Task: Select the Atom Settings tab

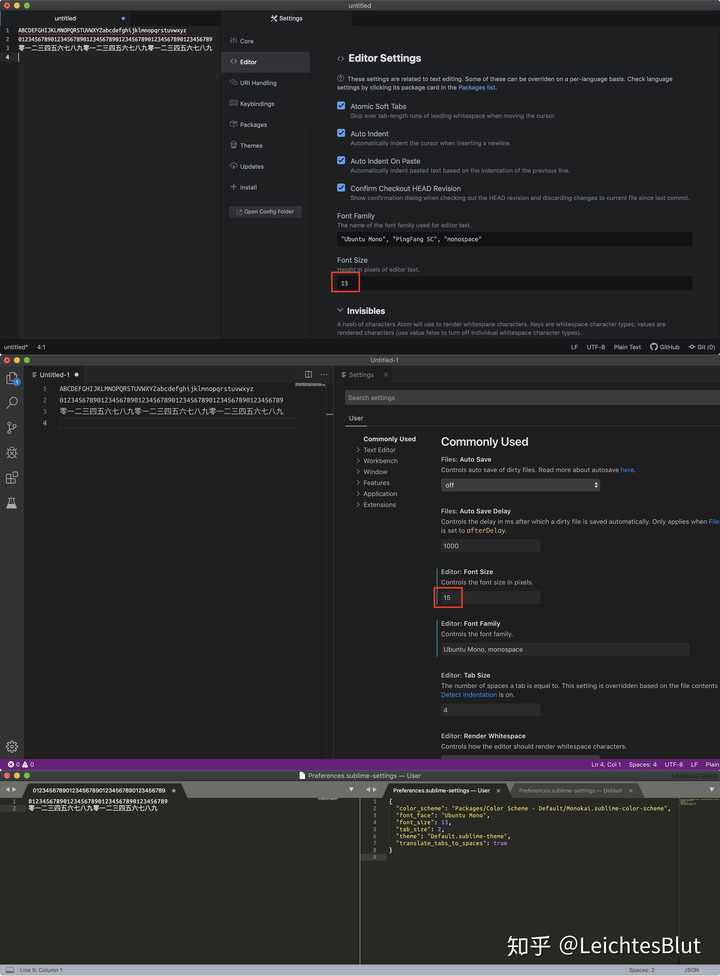Action: [x=287, y=19]
